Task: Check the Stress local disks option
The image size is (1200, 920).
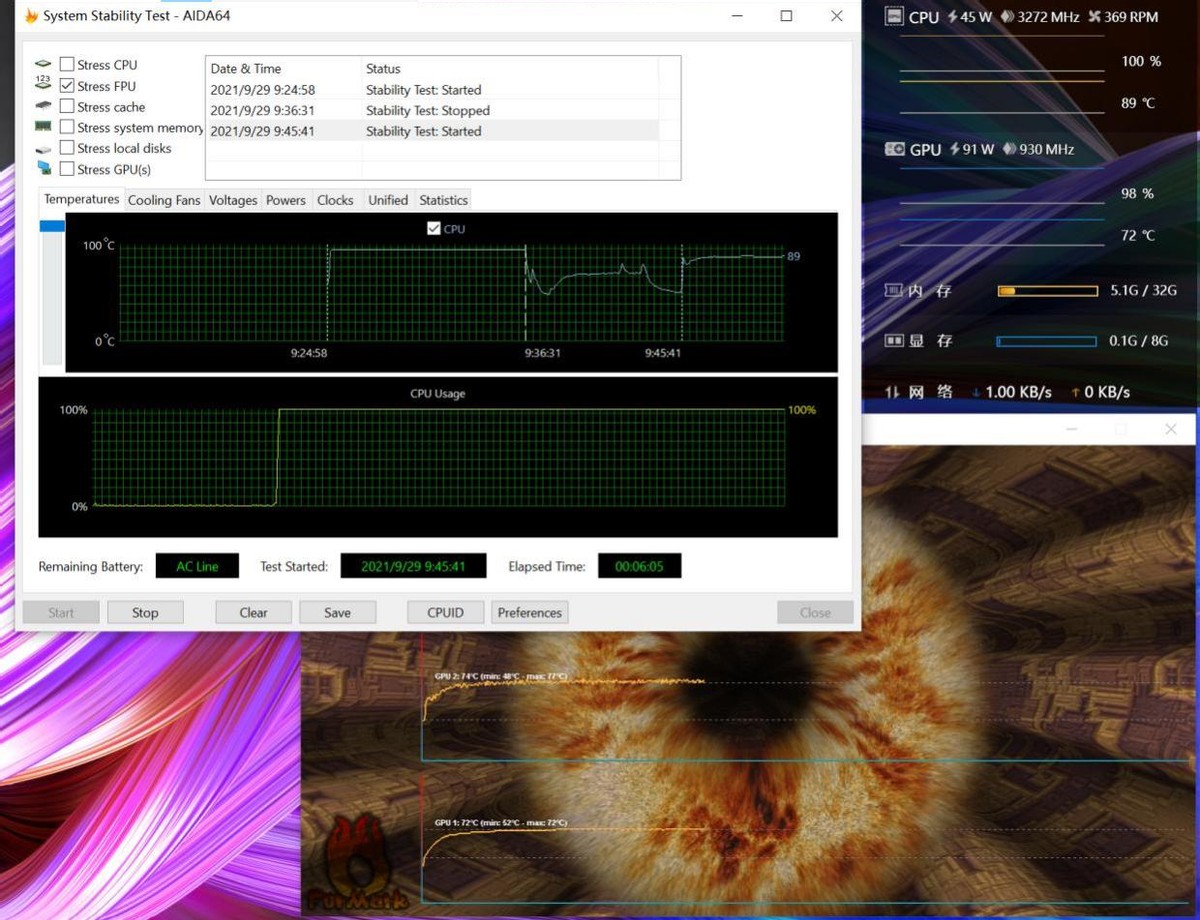Action: coord(67,148)
